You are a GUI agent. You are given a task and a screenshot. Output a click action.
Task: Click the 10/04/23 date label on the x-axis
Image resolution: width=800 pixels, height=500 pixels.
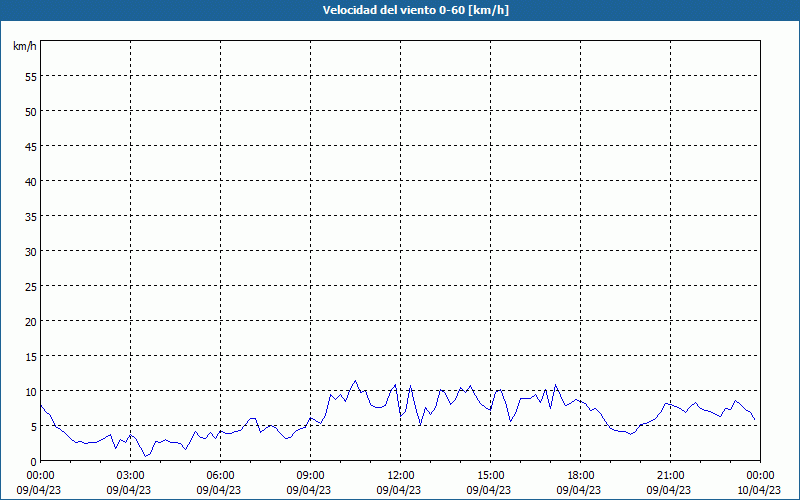(x=759, y=490)
